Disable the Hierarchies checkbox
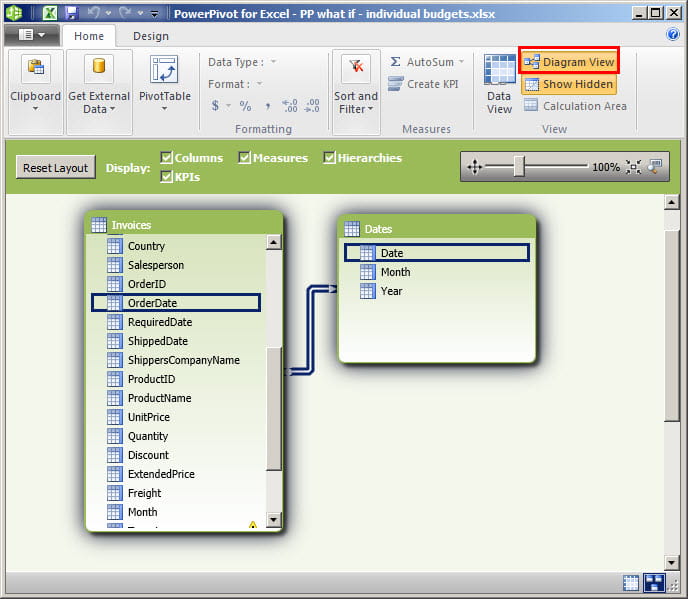The width and height of the screenshot is (688, 599). (330, 158)
